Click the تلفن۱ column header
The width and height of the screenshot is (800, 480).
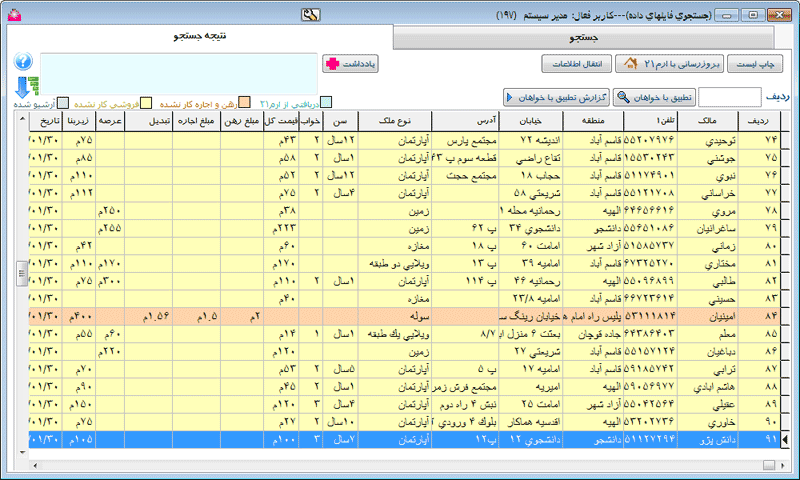pyautogui.click(x=649, y=121)
